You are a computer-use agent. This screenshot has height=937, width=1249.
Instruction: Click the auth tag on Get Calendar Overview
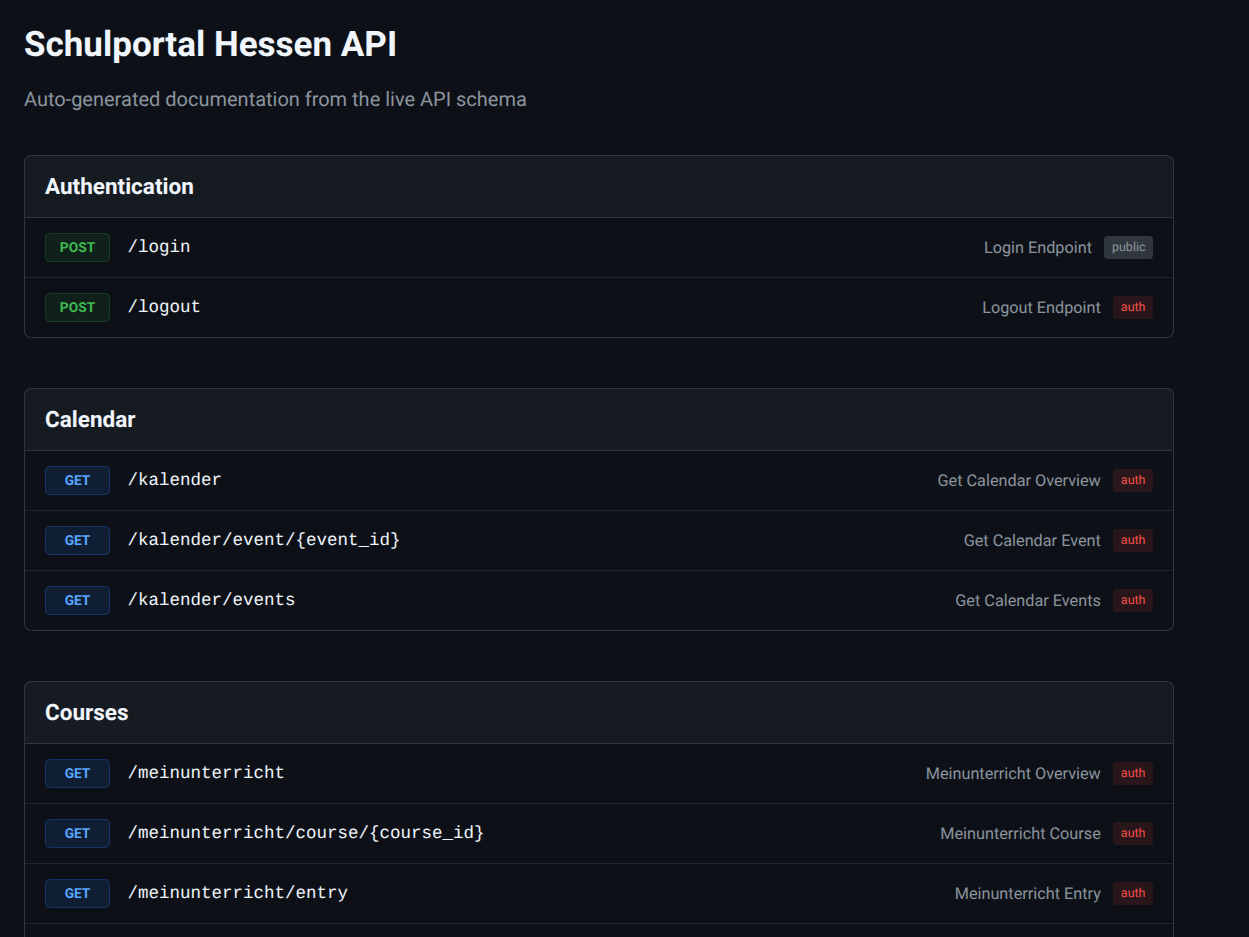1133,480
